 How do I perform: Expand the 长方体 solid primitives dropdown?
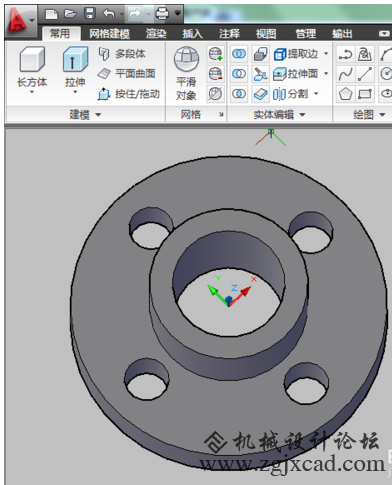point(32,92)
